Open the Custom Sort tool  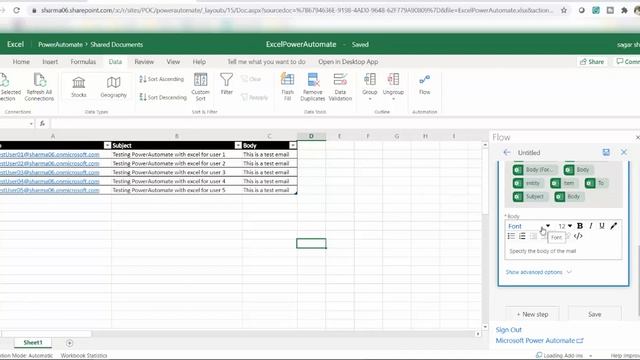click(x=200, y=87)
